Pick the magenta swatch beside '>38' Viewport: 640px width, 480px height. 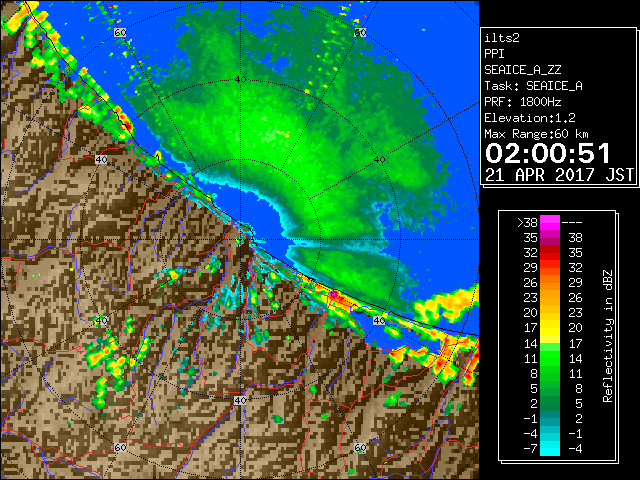click(550, 222)
